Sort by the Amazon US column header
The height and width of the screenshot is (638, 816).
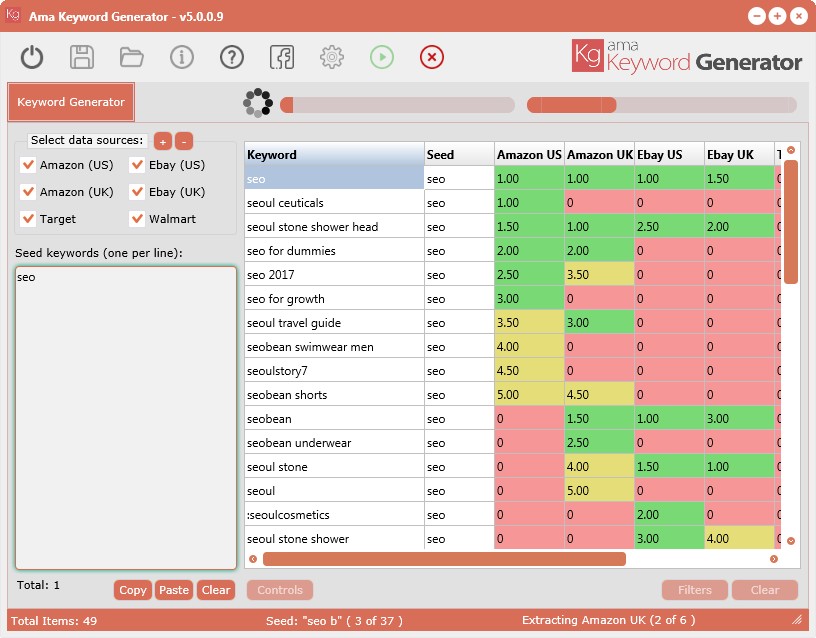point(529,155)
